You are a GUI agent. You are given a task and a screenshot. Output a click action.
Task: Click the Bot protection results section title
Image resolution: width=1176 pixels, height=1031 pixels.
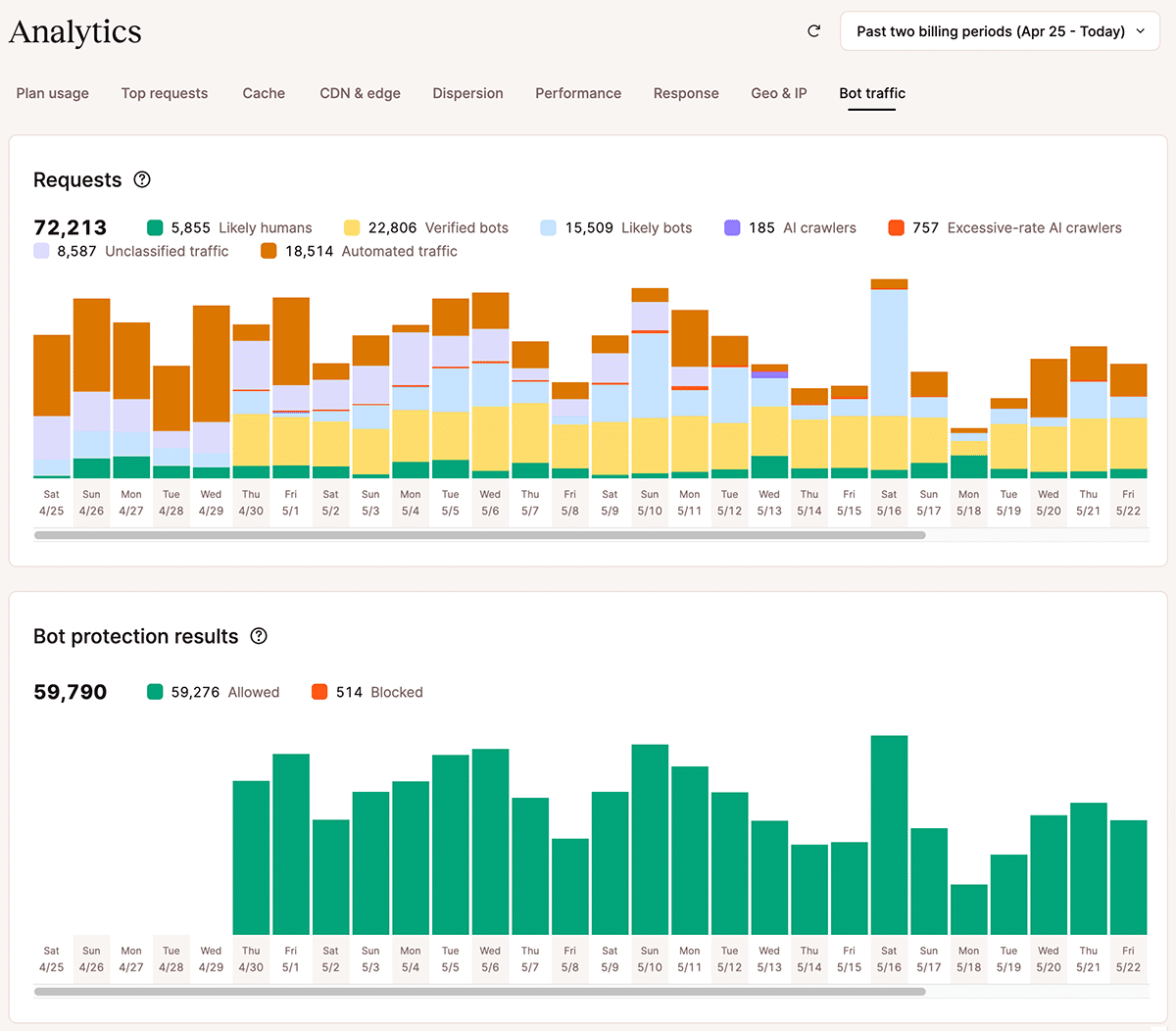pyautogui.click(x=136, y=636)
